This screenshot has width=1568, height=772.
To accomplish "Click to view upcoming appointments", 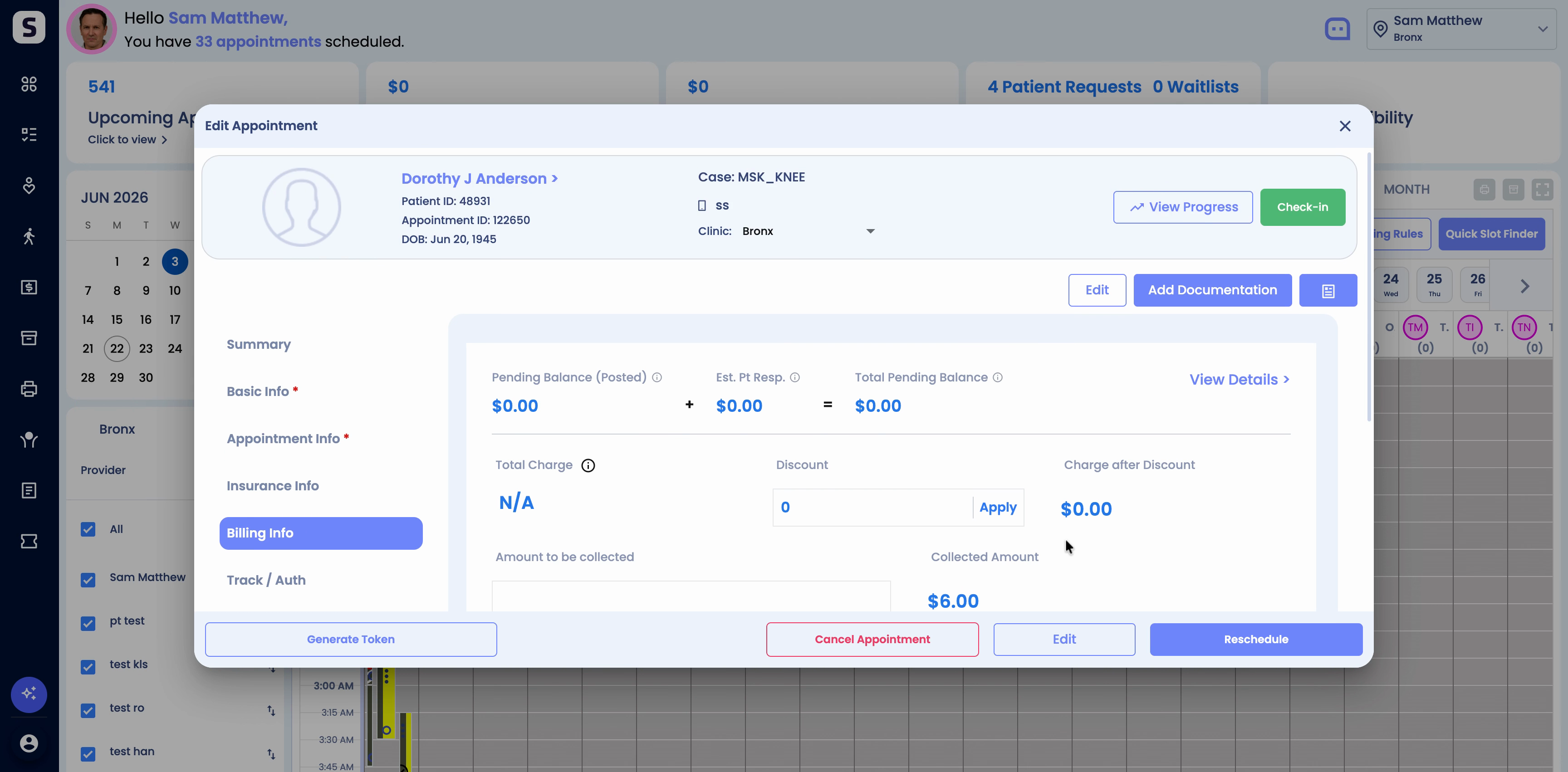I will coord(127,139).
